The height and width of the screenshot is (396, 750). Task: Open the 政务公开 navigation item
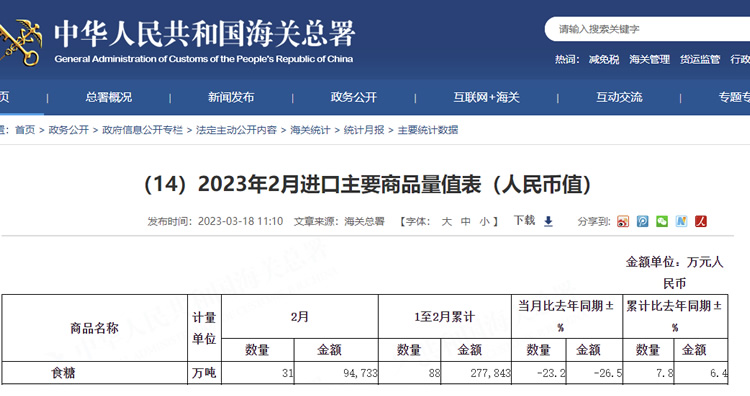pos(354,98)
